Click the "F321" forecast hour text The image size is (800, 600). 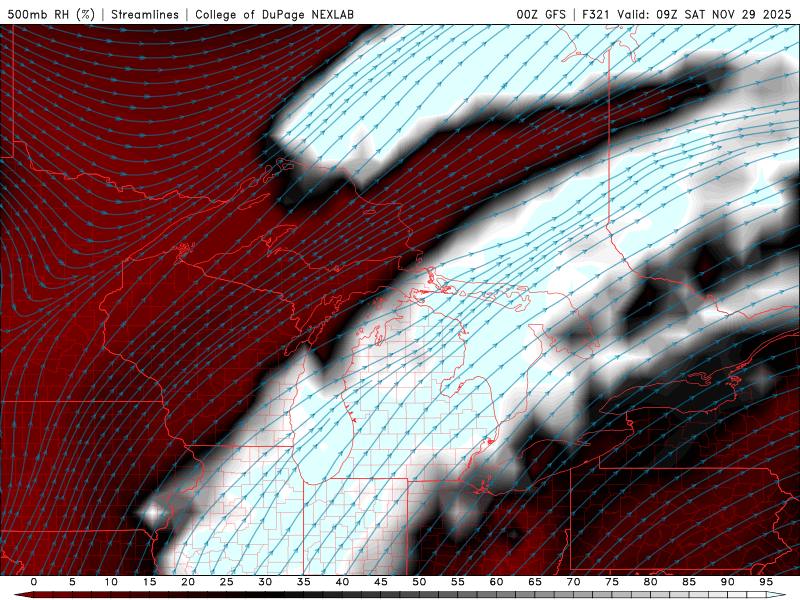pyautogui.click(x=595, y=14)
